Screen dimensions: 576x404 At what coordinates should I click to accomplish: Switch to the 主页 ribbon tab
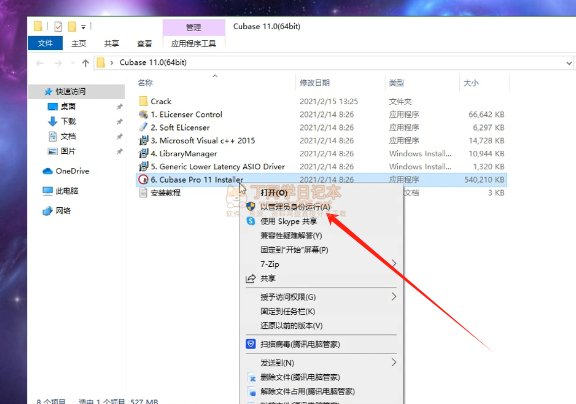[79, 43]
